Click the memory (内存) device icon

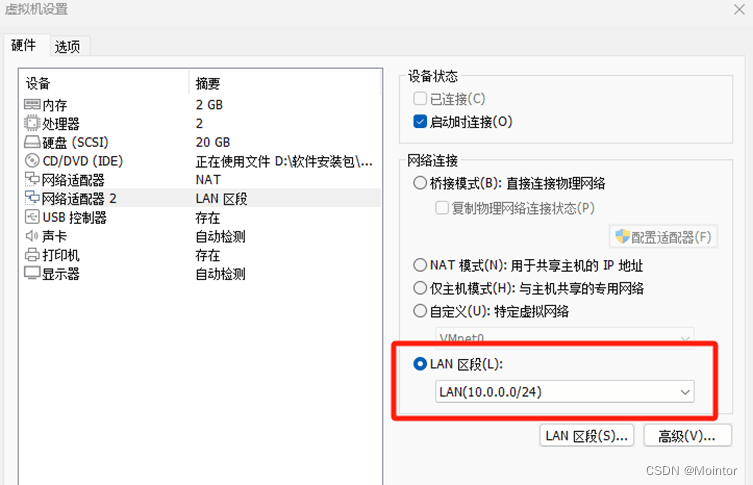pos(32,104)
